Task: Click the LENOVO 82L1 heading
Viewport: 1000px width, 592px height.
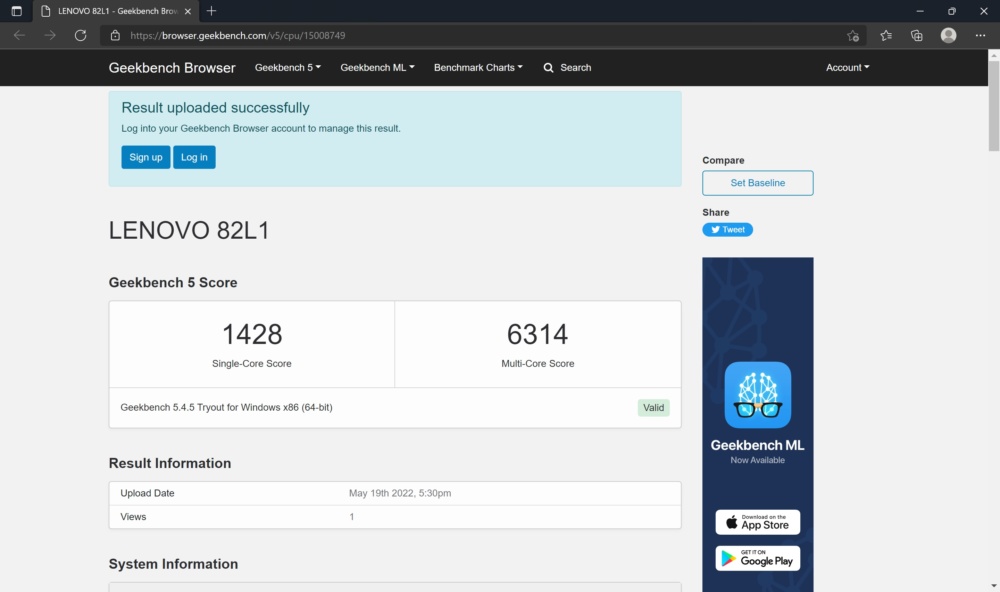Action: pyautogui.click(x=189, y=230)
